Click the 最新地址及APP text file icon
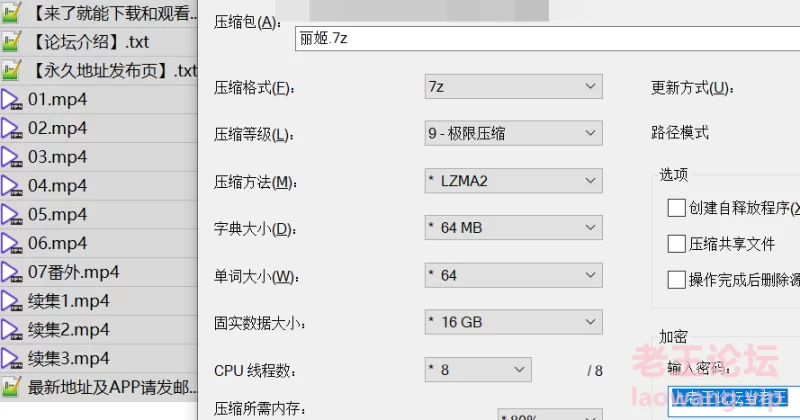Image resolution: width=800 pixels, height=420 pixels. [11, 387]
